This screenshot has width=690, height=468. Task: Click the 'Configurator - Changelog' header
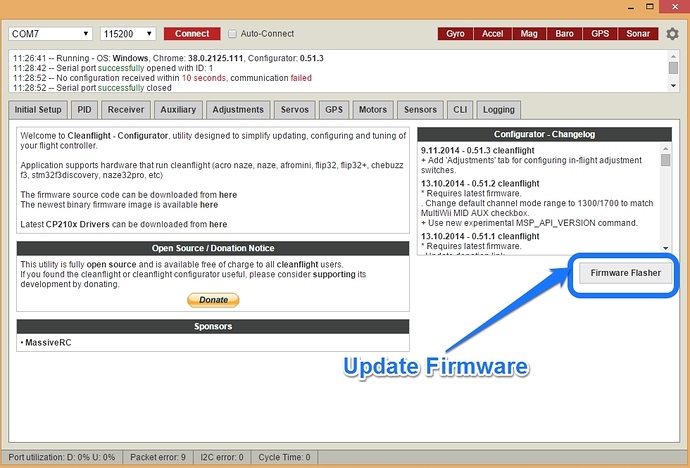click(x=544, y=134)
